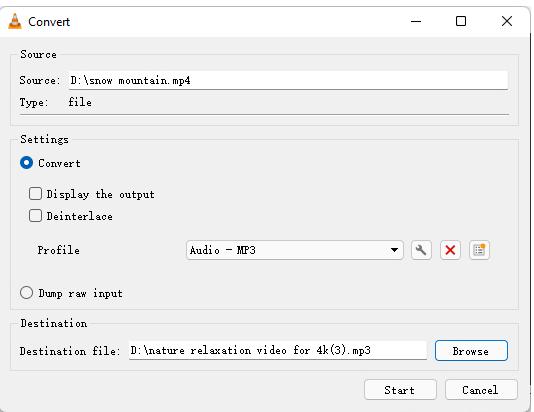This screenshot has width=534, height=412.
Task: Open the Profile dropdown showing Audio - MP3
Action: tap(295, 250)
